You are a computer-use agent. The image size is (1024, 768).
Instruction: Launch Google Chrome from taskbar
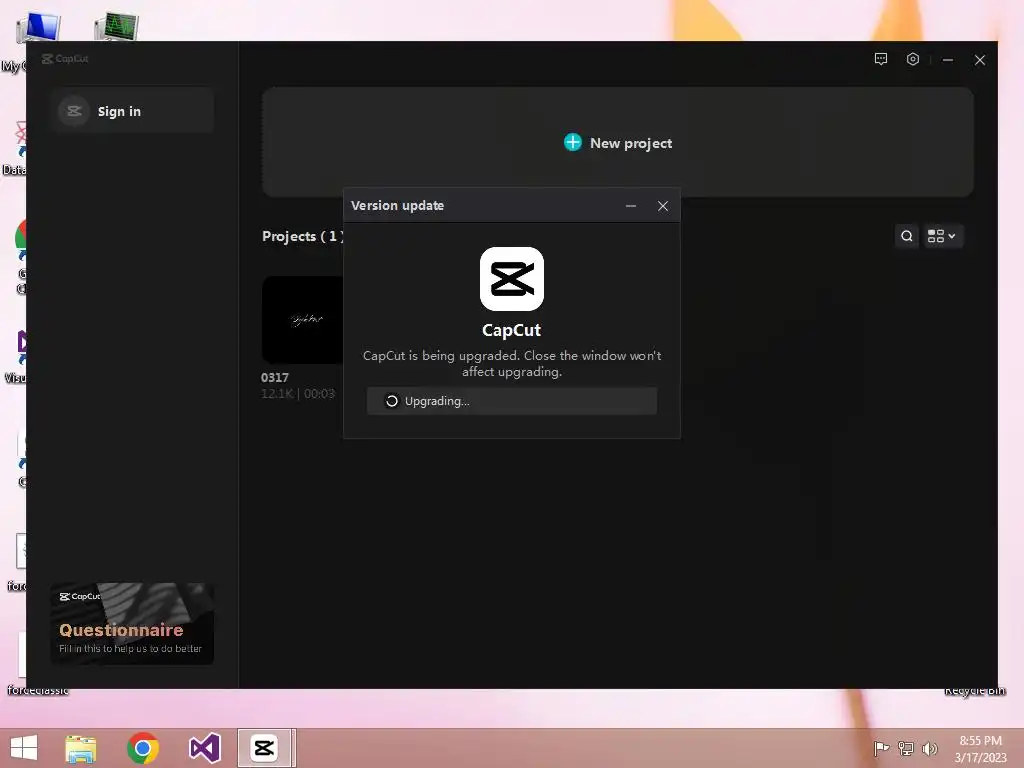click(x=143, y=748)
